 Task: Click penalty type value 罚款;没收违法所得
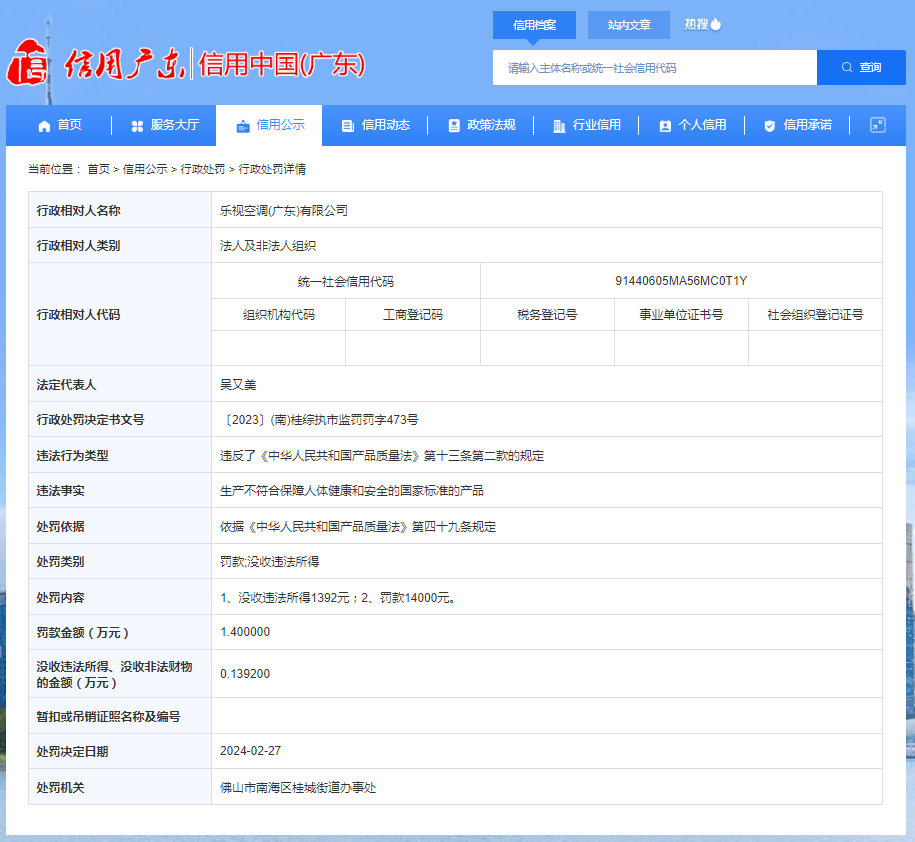[x=270, y=562]
